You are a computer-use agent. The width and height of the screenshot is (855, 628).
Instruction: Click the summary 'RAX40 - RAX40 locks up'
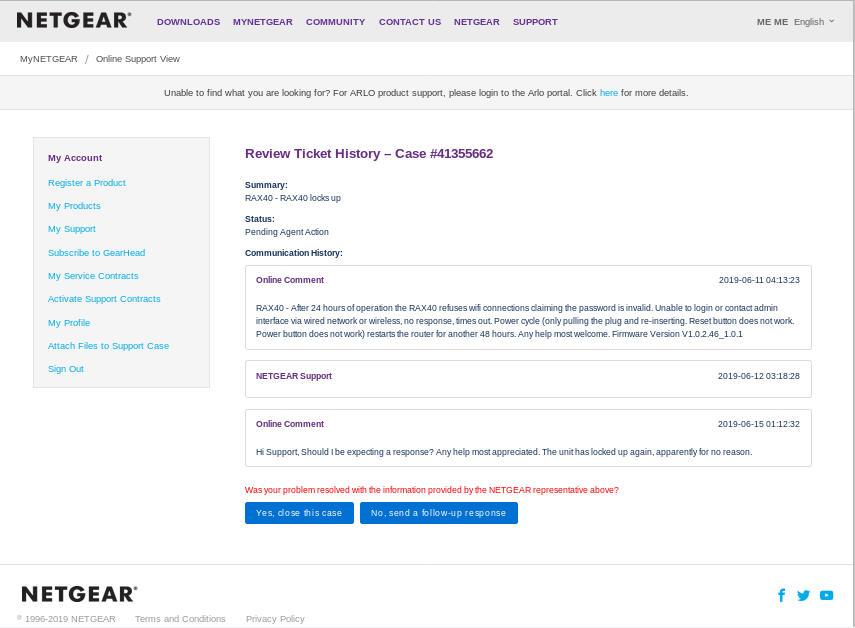[x=293, y=198]
